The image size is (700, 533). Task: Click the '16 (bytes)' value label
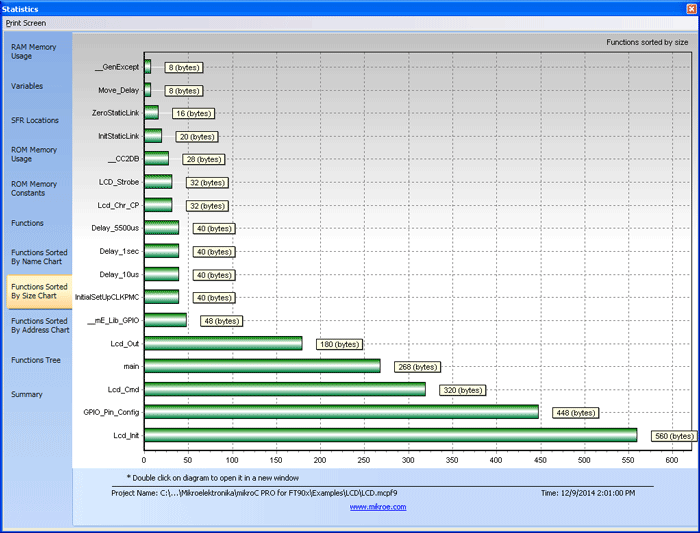click(193, 113)
